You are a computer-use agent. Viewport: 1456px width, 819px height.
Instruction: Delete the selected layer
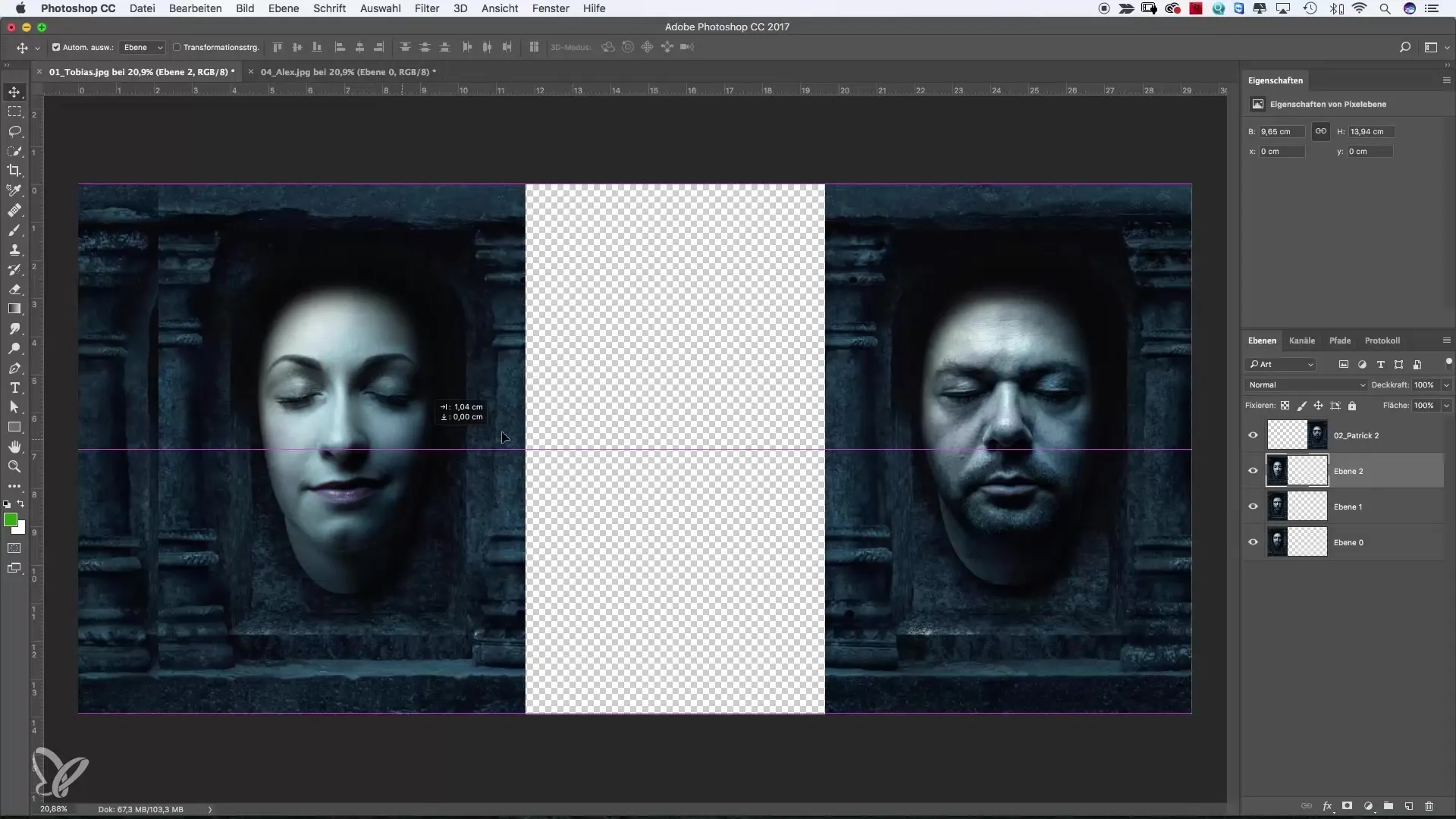[1429, 806]
